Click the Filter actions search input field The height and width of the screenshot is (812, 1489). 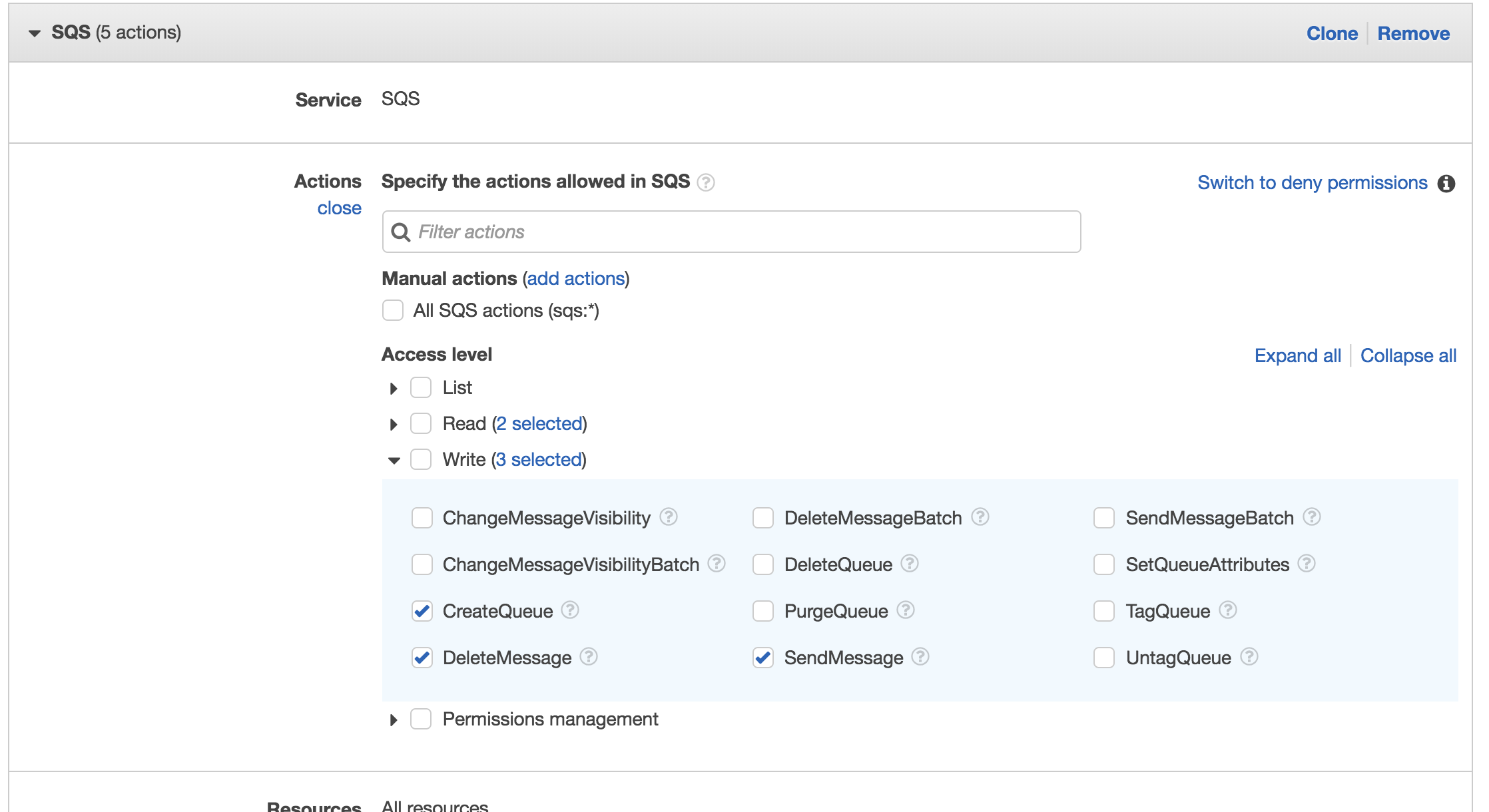point(731,231)
